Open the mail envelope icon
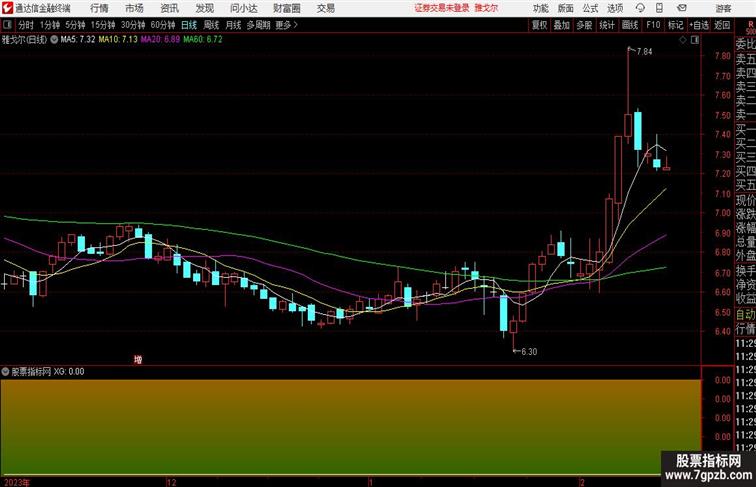Screen dimensions: 756x487 682,8
